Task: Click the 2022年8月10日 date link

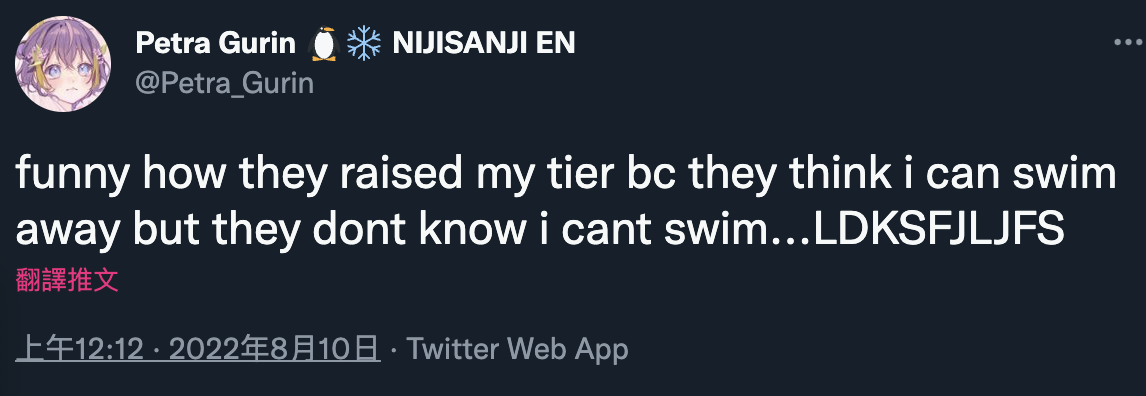Action: coord(275,349)
